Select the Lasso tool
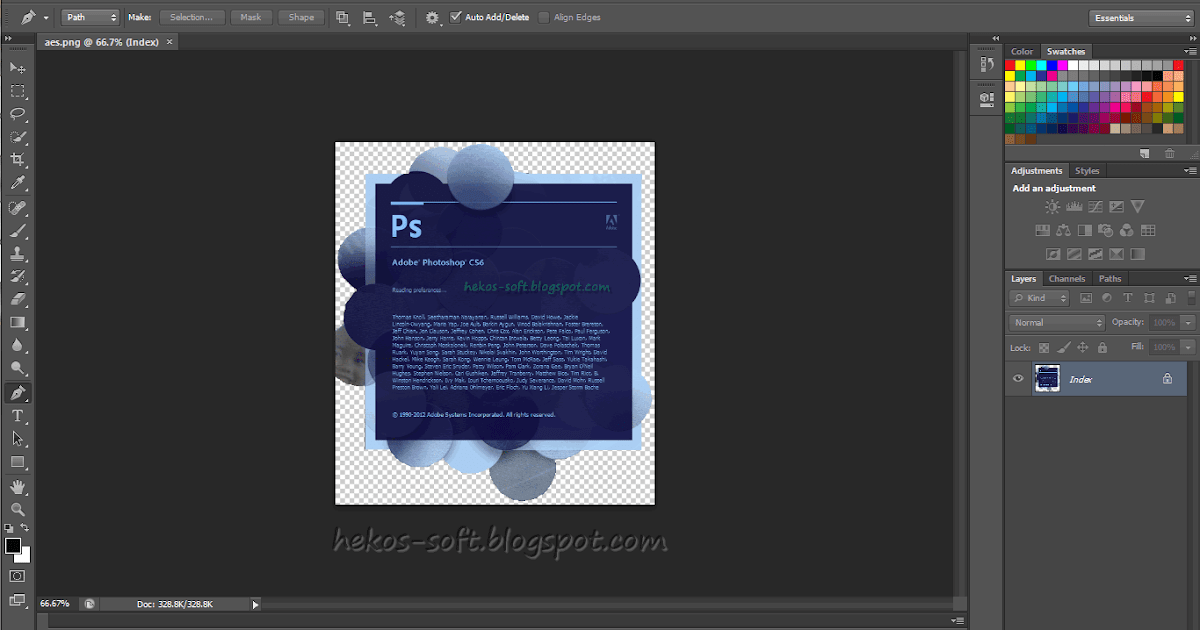The height and width of the screenshot is (630, 1200). tap(18, 113)
